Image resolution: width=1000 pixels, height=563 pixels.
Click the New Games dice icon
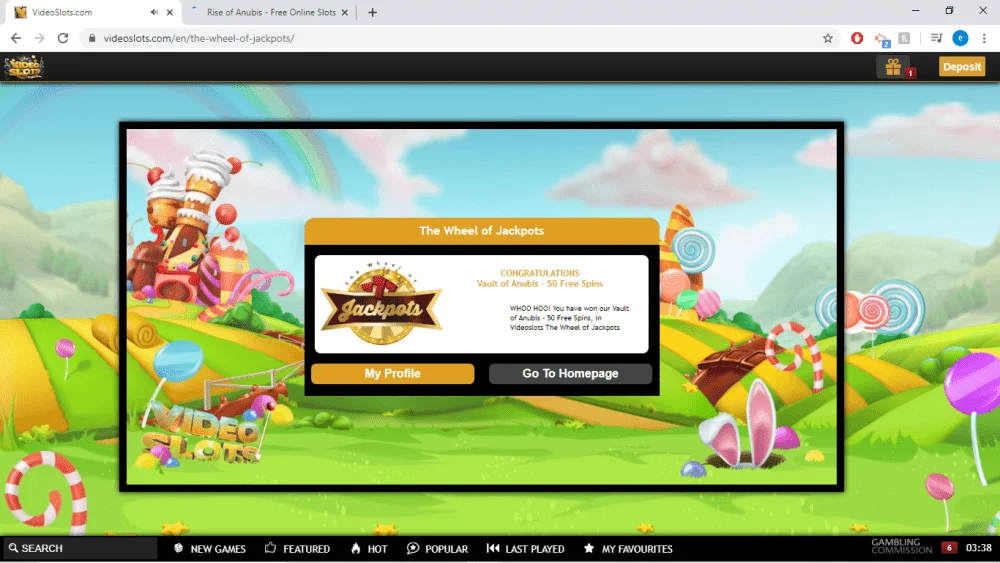point(179,548)
